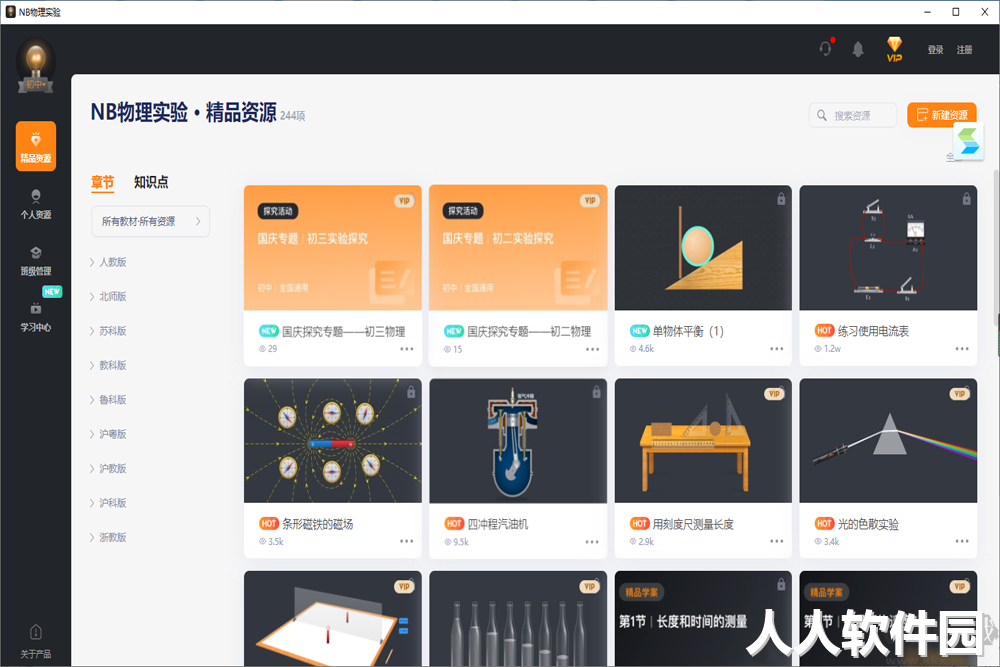Screen dimensions: 1000x667
Task: Open the notifications bell
Action: (x=858, y=49)
